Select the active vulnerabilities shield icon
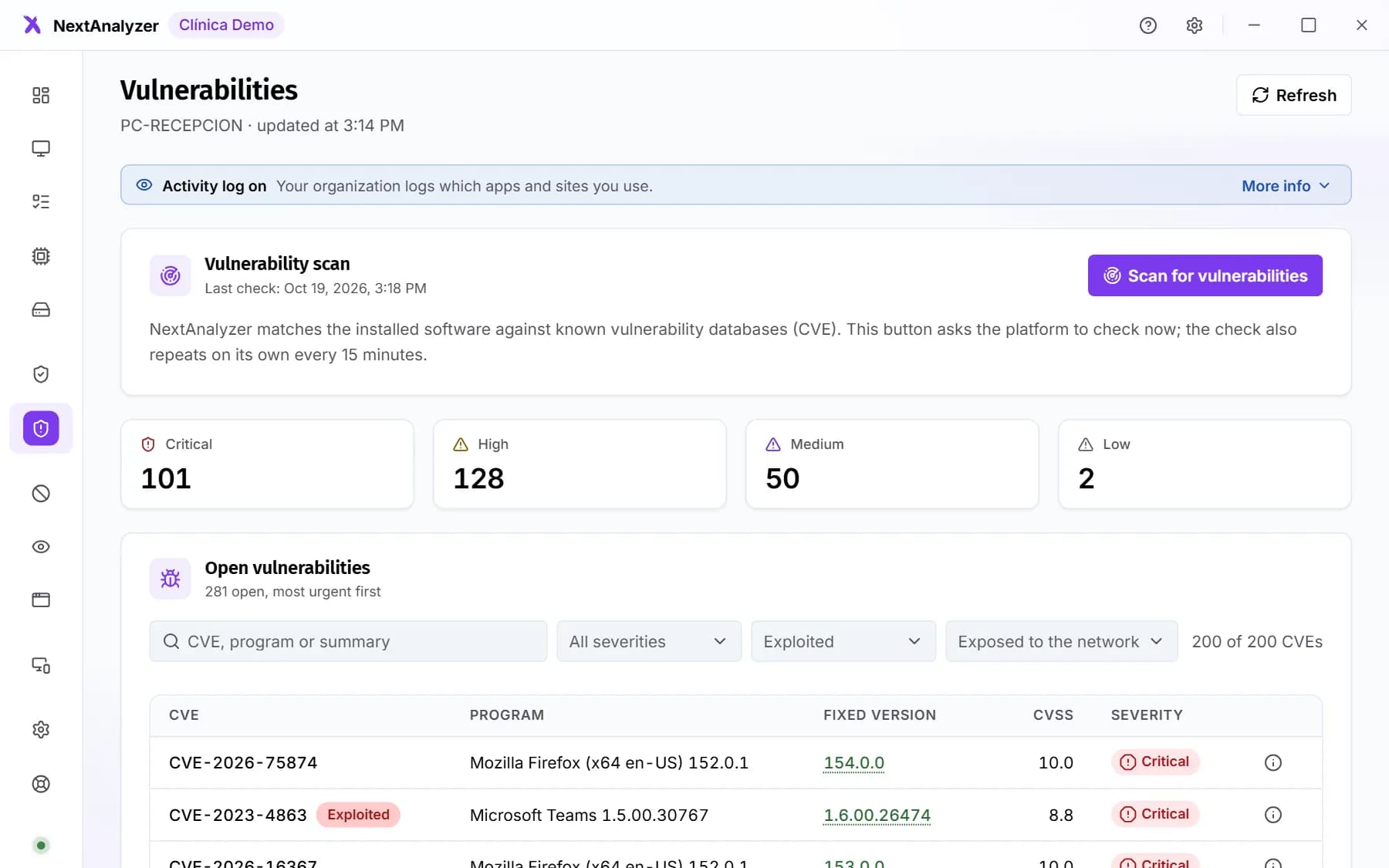Viewport: 1389px width, 868px height. pyautogui.click(x=41, y=428)
